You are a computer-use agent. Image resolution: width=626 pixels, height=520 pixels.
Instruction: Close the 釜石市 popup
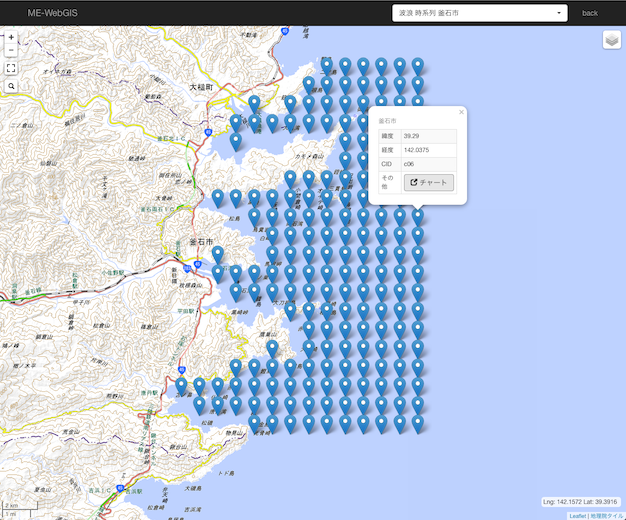(x=461, y=112)
